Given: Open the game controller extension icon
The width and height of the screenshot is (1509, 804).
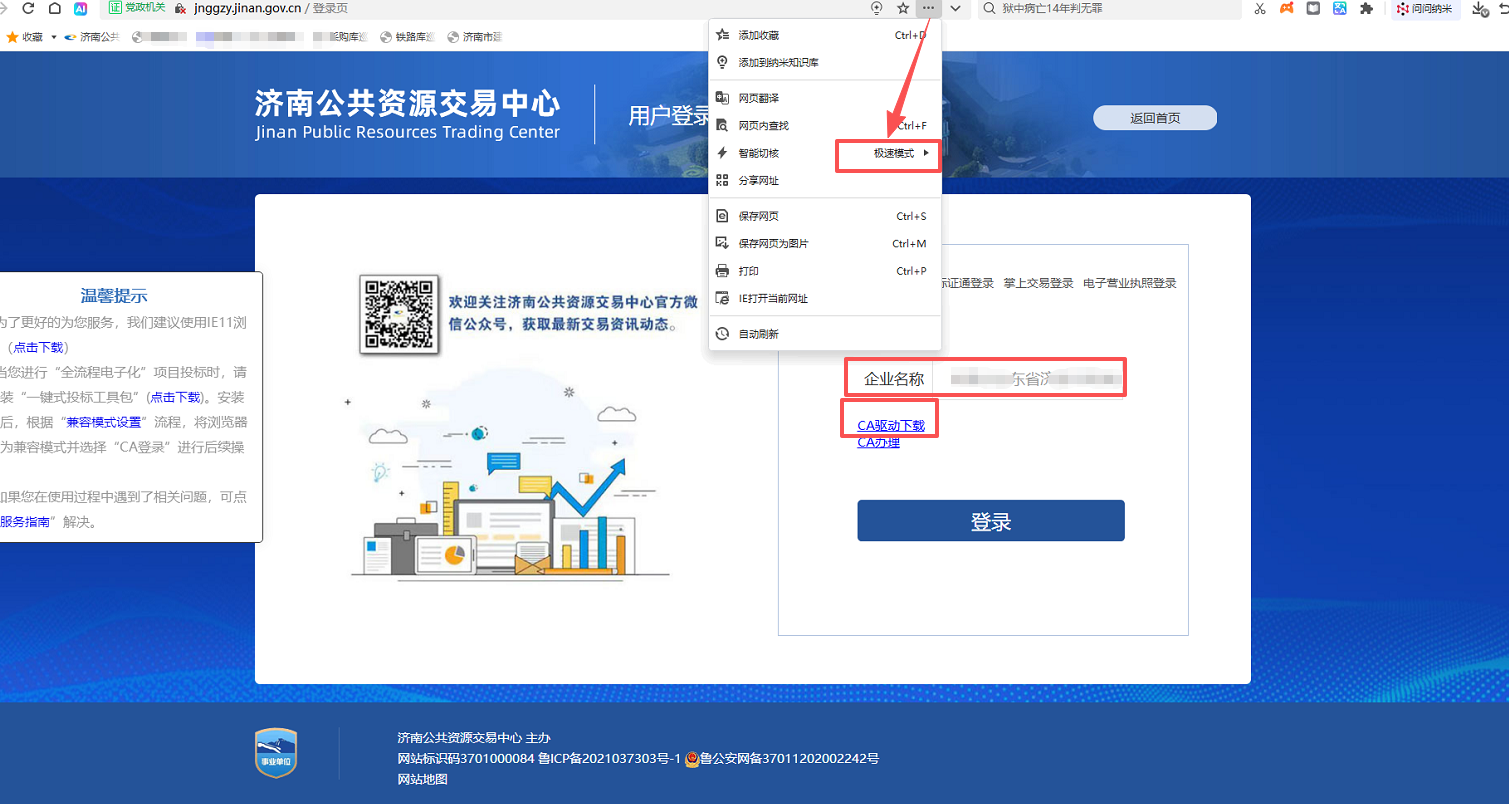Looking at the screenshot, I should (x=1287, y=8).
